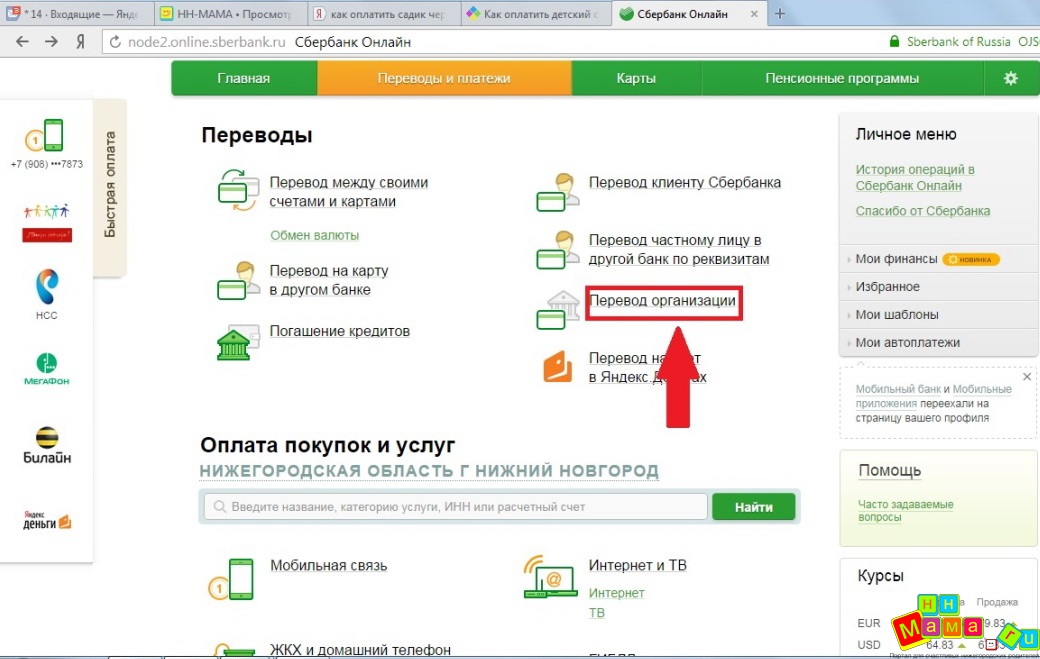Click the icon next to Перевод клиенту Сбербанка

pos(557,192)
